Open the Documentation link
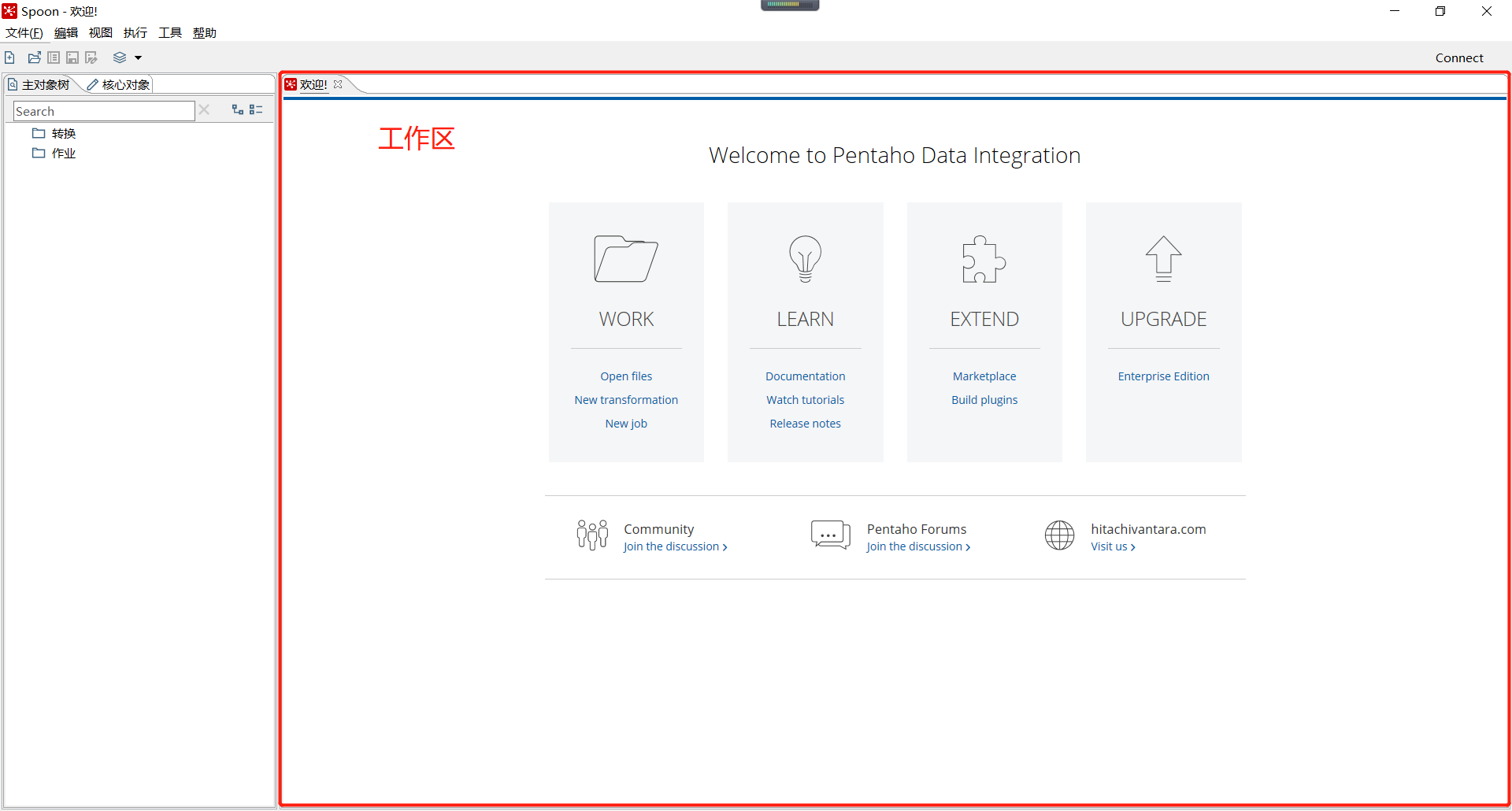1512x811 pixels. tap(805, 376)
